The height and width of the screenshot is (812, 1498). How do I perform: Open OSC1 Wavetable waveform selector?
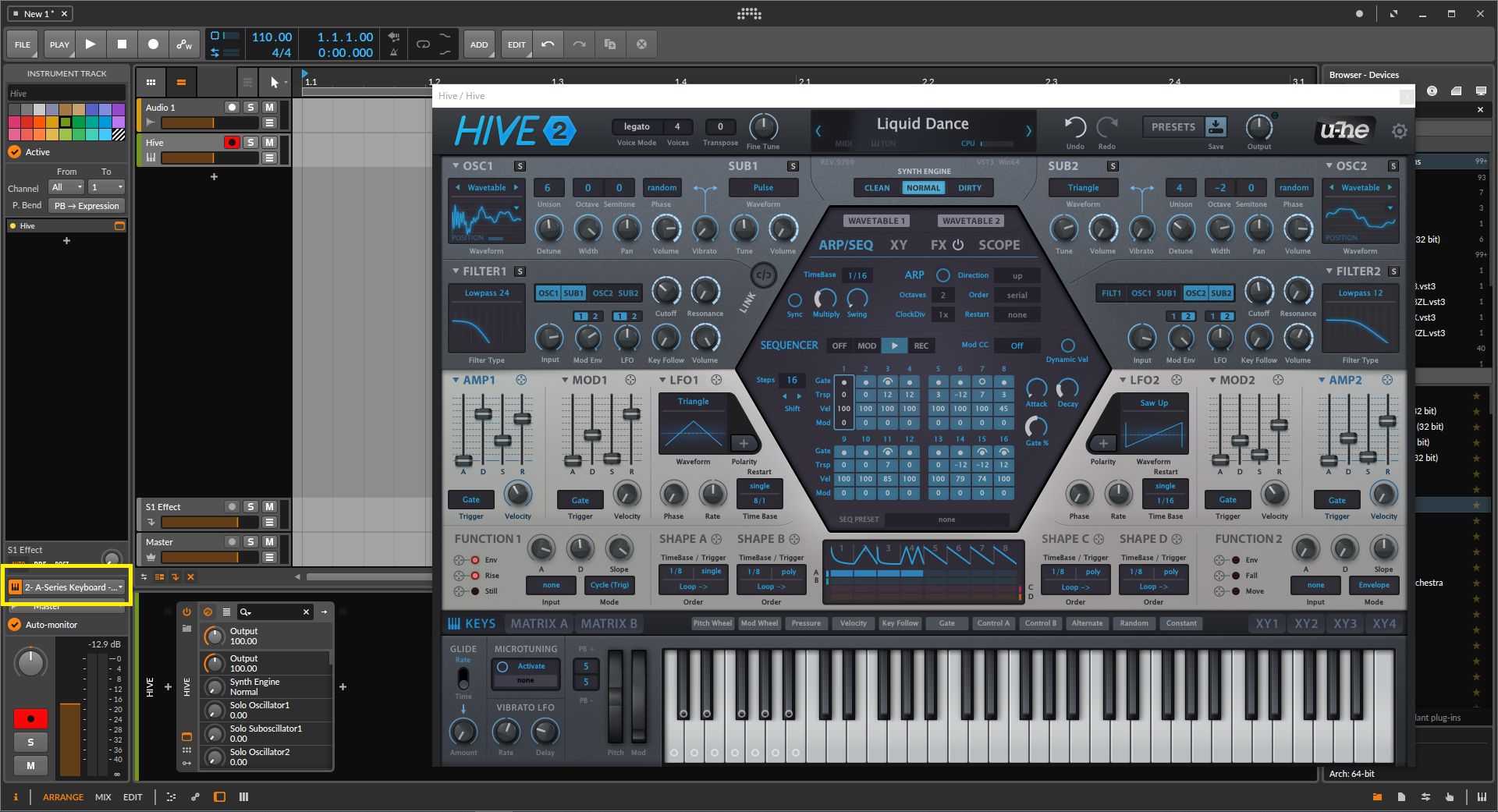[x=487, y=188]
